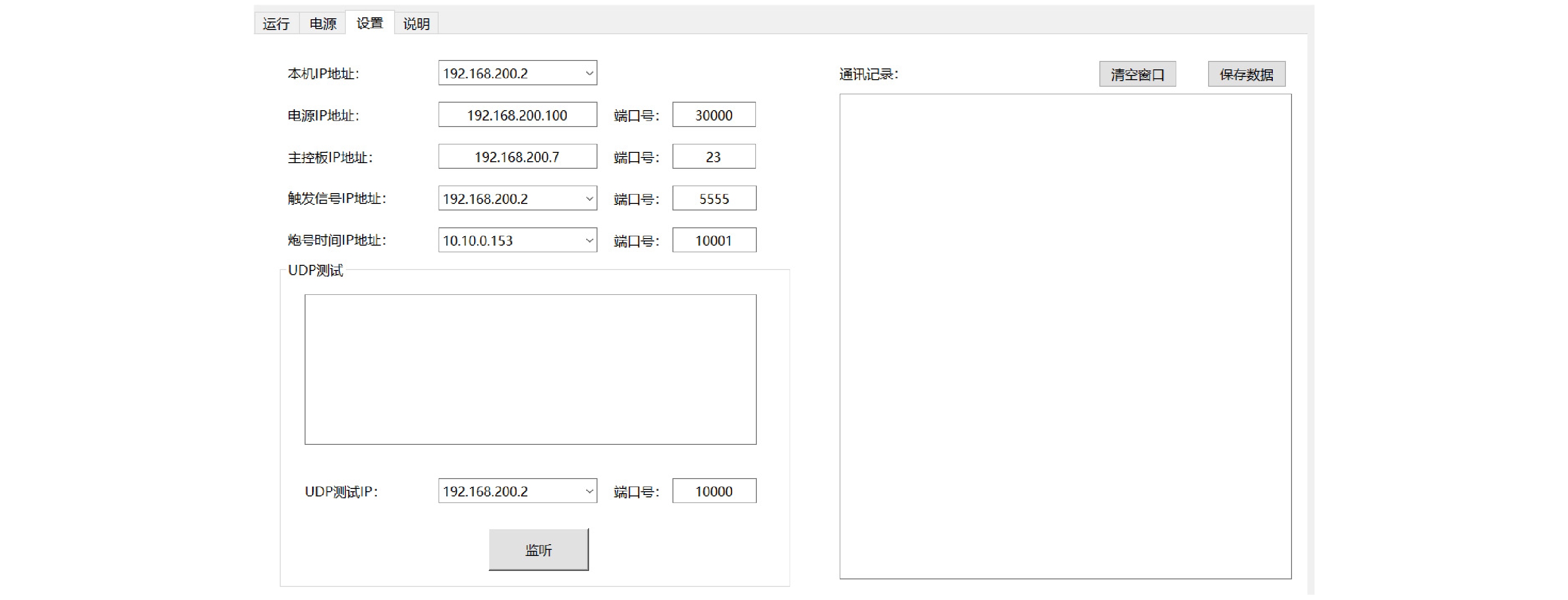The height and width of the screenshot is (600, 1568).
Task: Click inside the UDP测试 text area
Action: point(530,369)
